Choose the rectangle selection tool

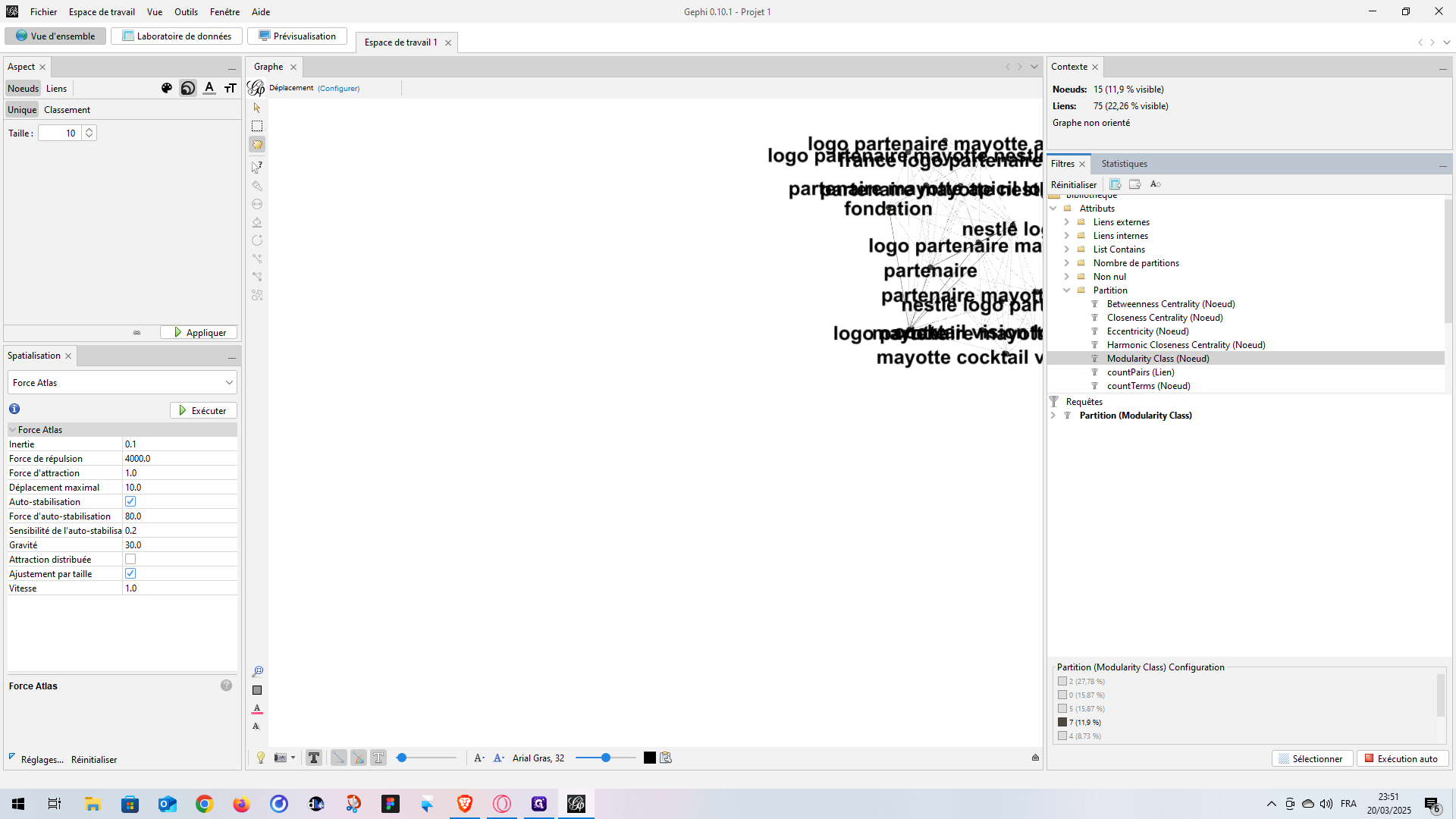click(257, 126)
